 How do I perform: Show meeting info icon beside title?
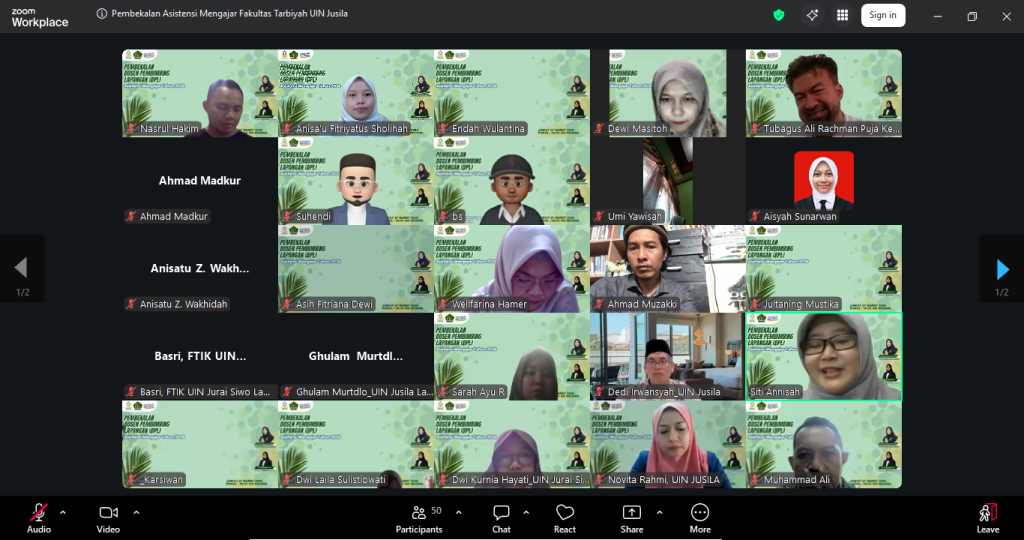coord(102,15)
